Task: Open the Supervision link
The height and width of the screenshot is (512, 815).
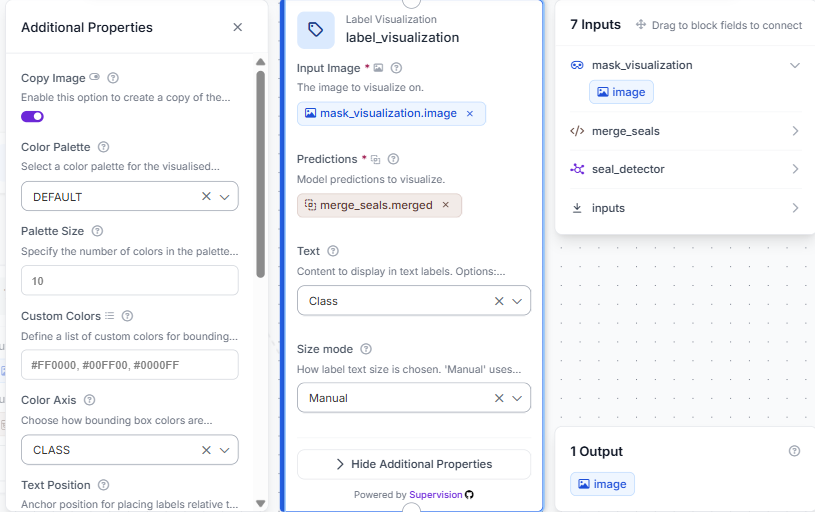Action: [436, 494]
